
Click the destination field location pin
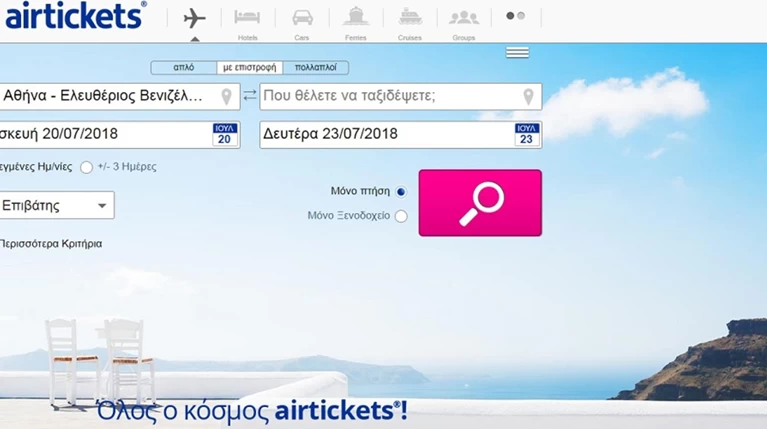[x=528, y=96]
